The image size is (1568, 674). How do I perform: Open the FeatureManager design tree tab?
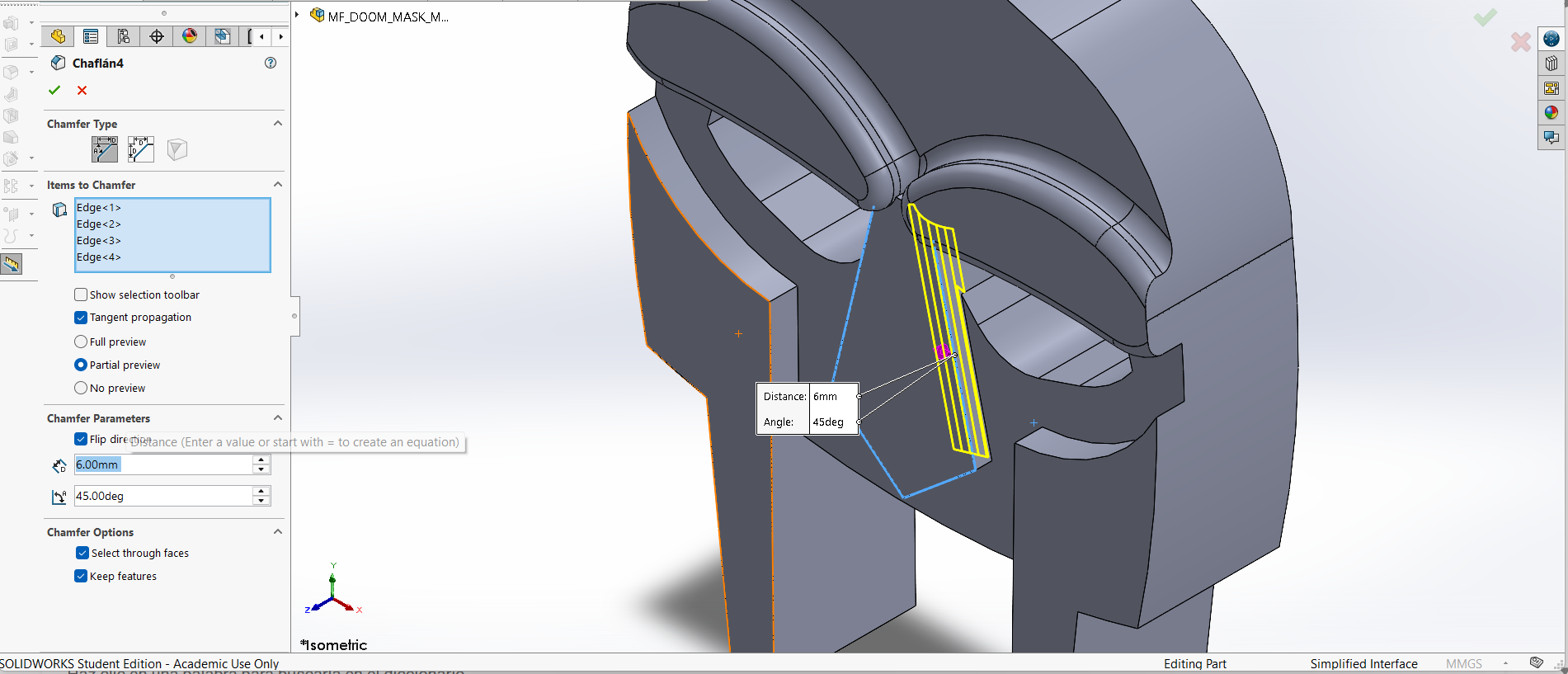58,36
